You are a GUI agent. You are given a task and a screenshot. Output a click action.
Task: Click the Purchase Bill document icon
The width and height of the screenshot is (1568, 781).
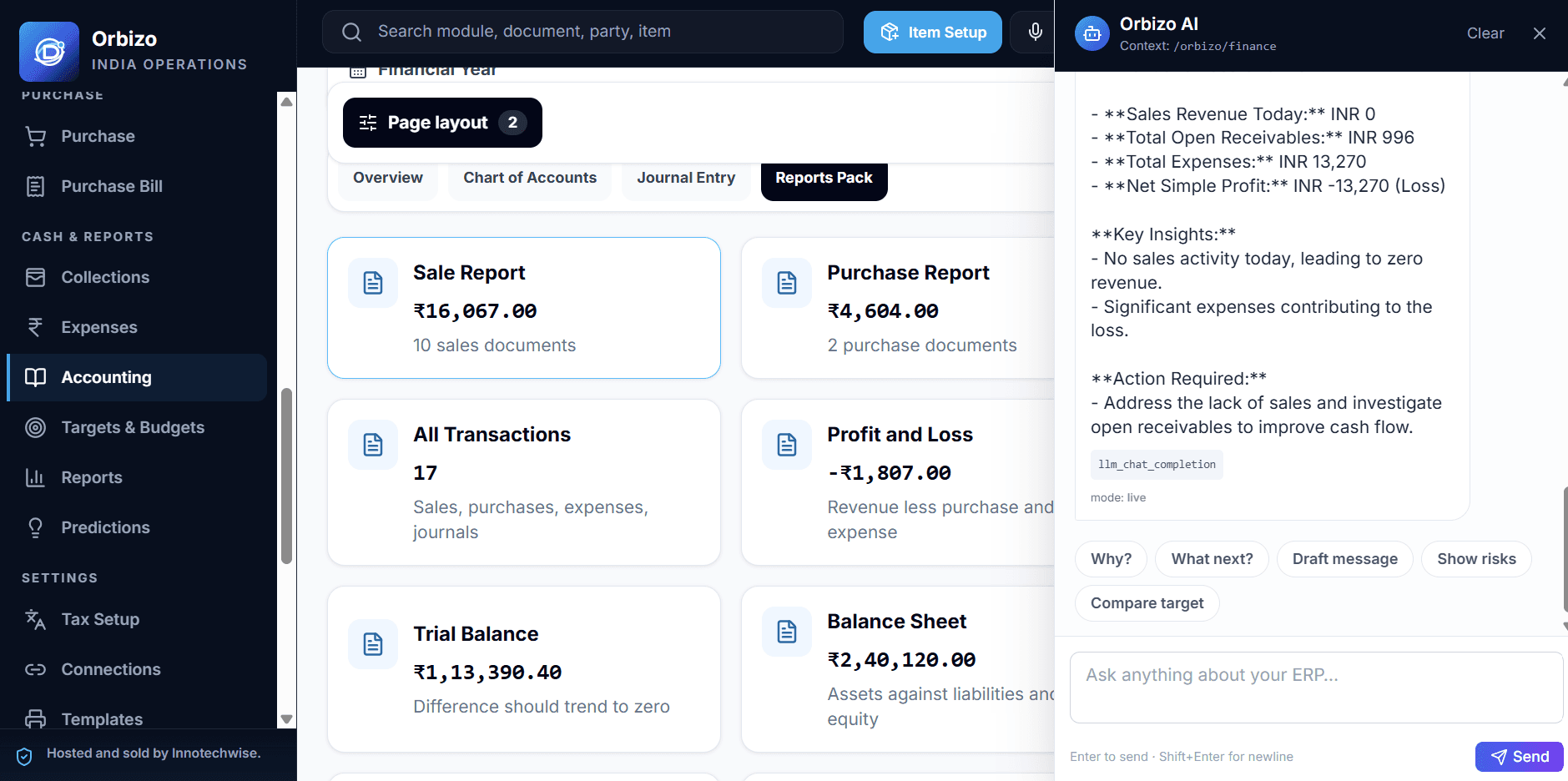pos(35,186)
